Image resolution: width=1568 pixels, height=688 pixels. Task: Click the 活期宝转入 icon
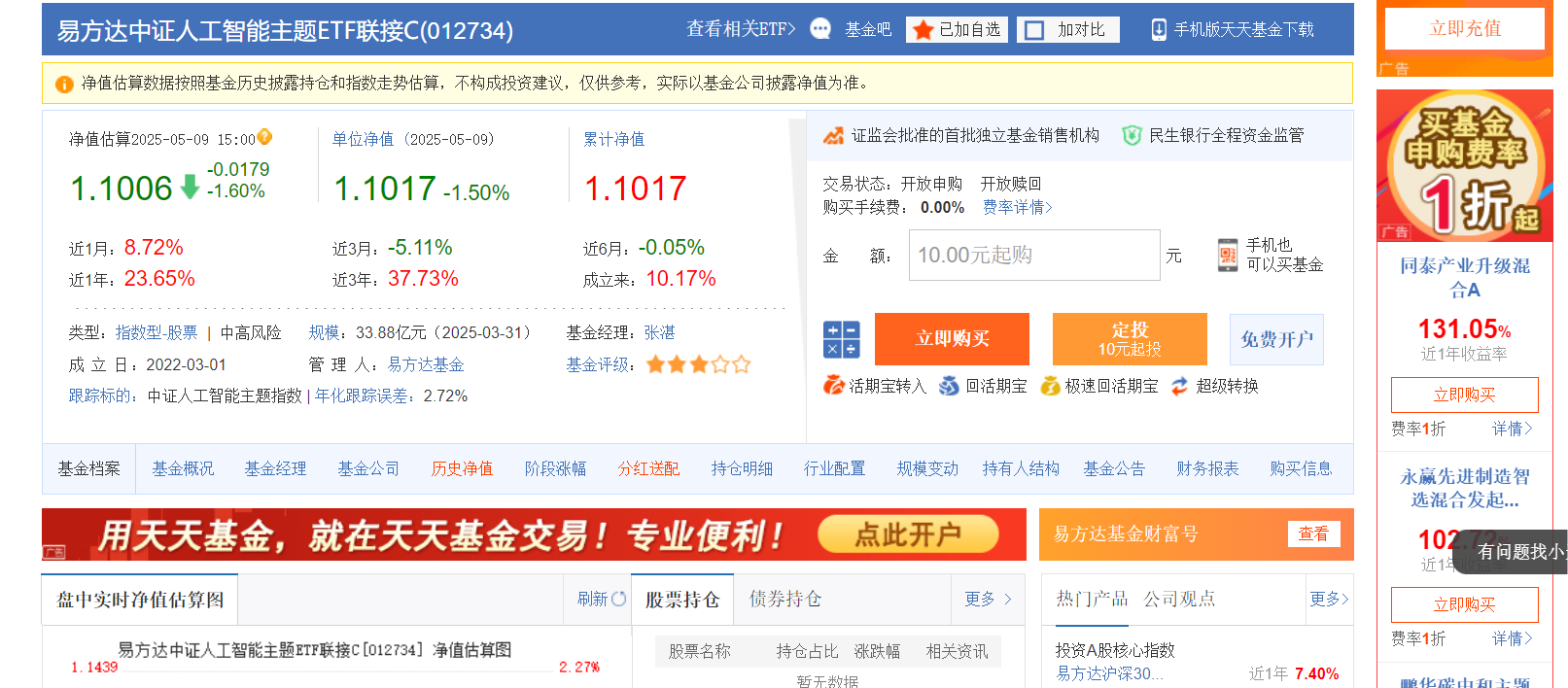tap(833, 386)
